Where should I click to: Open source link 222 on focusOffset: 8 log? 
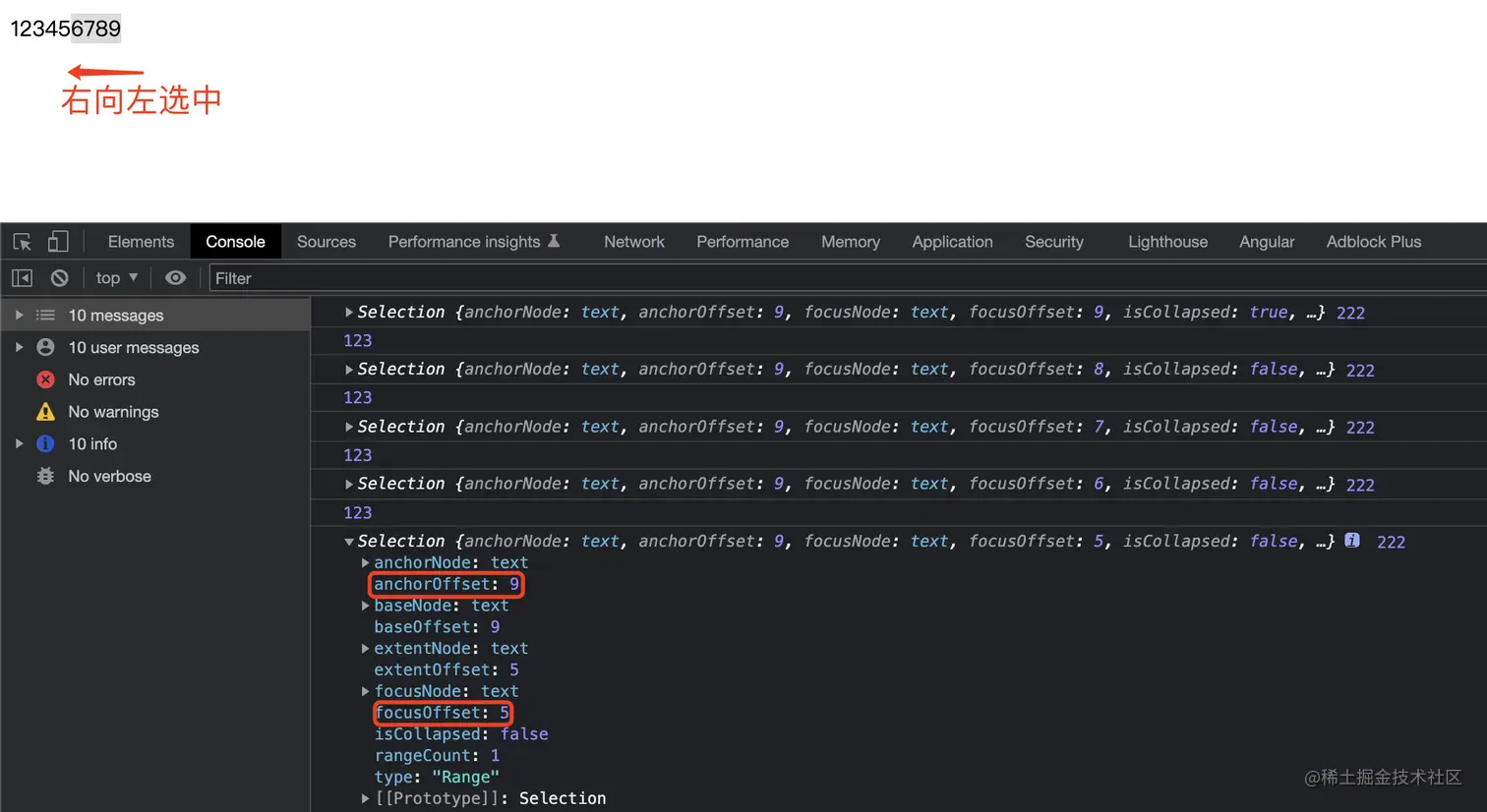tap(1360, 370)
